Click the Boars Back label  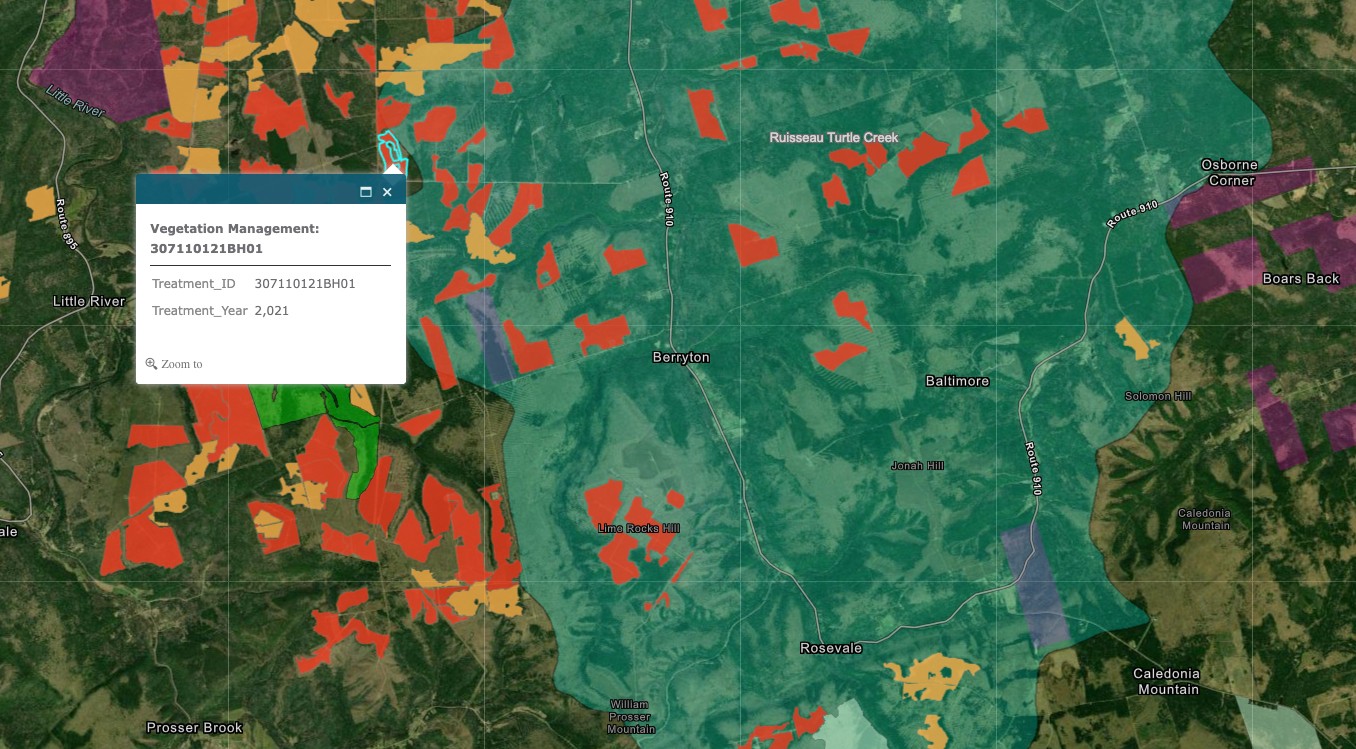1301,278
